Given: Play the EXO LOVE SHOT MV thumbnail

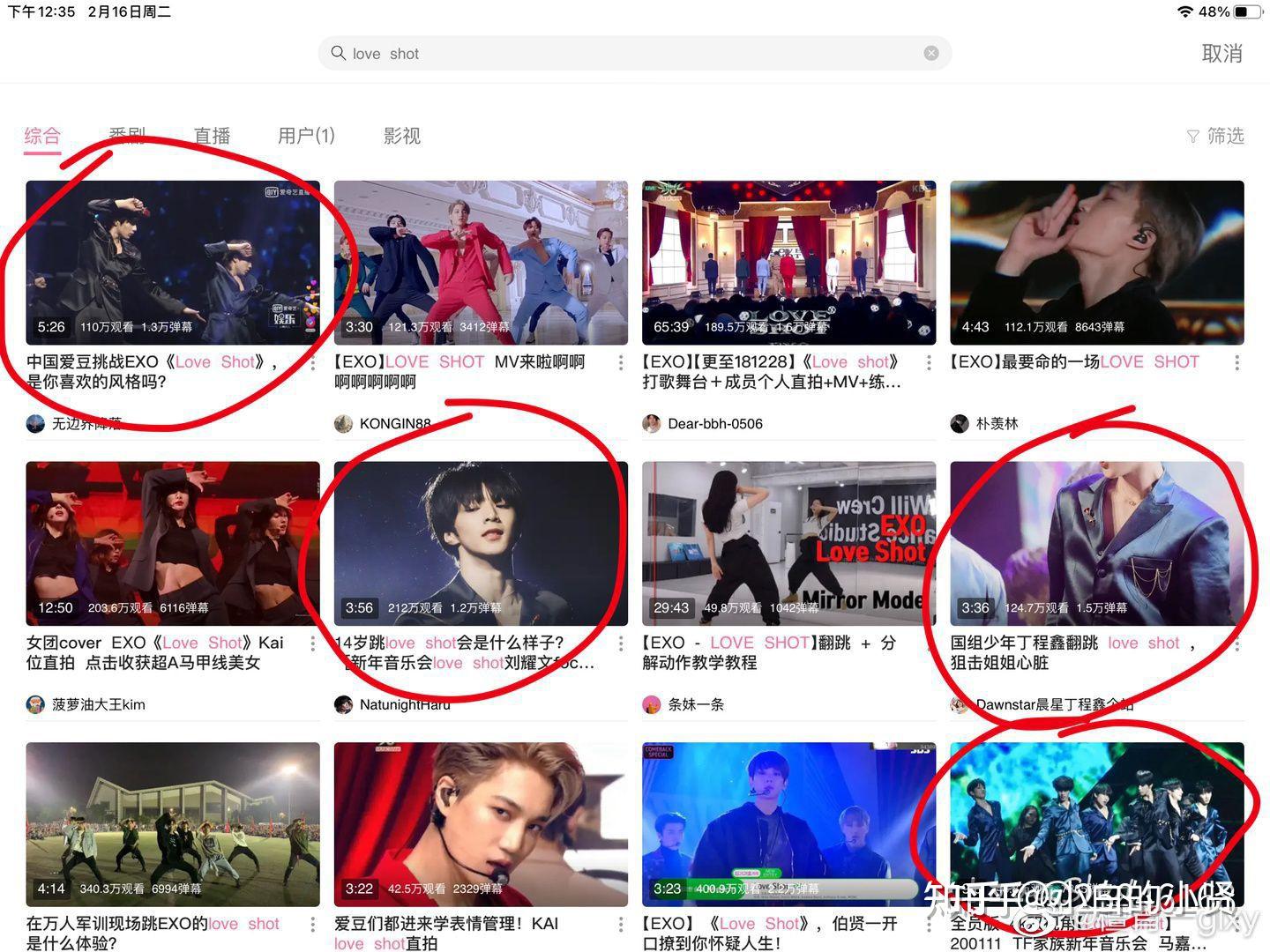Looking at the screenshot, I should tap(481, 263).
